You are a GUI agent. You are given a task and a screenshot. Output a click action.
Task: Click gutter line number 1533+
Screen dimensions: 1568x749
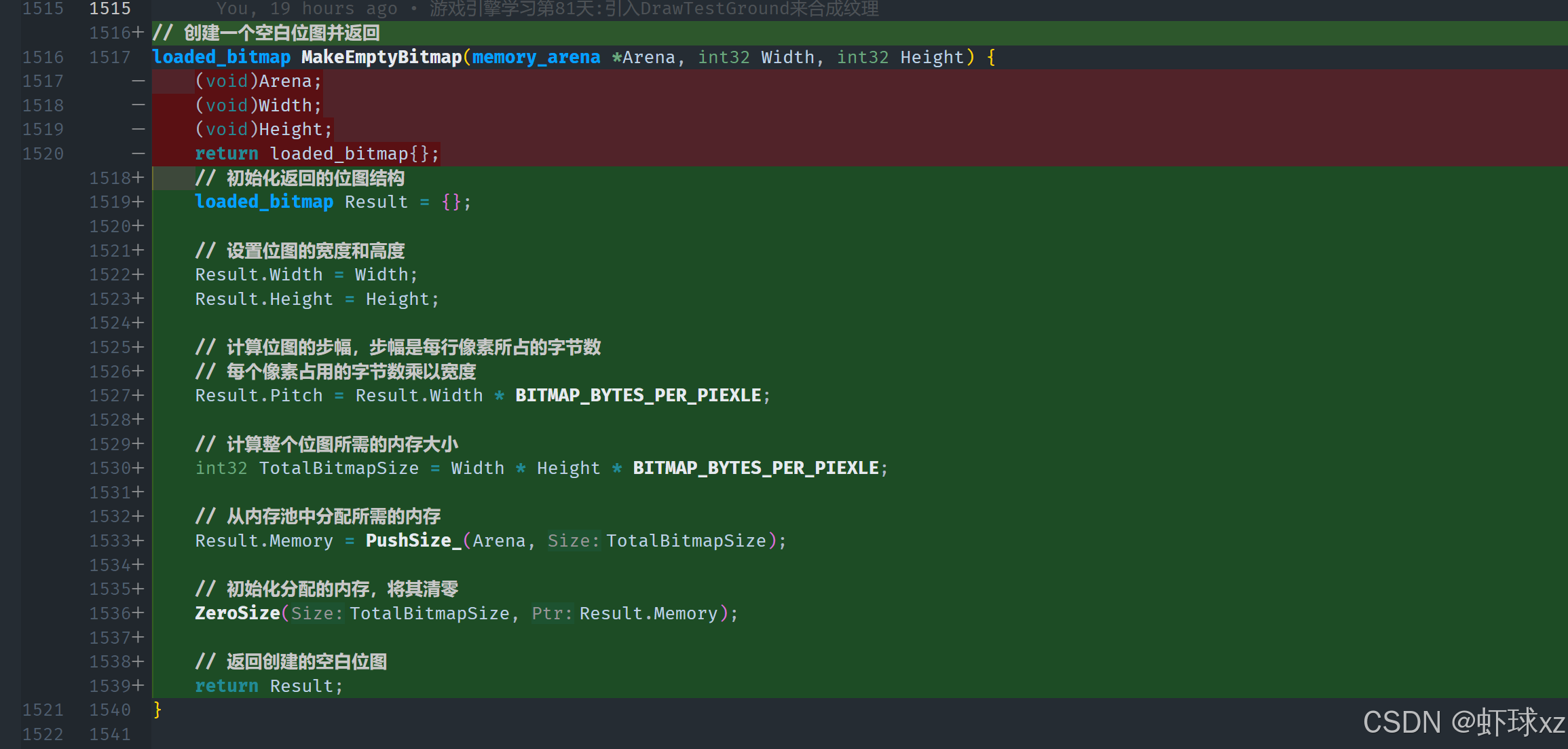(x=117, y=541)
